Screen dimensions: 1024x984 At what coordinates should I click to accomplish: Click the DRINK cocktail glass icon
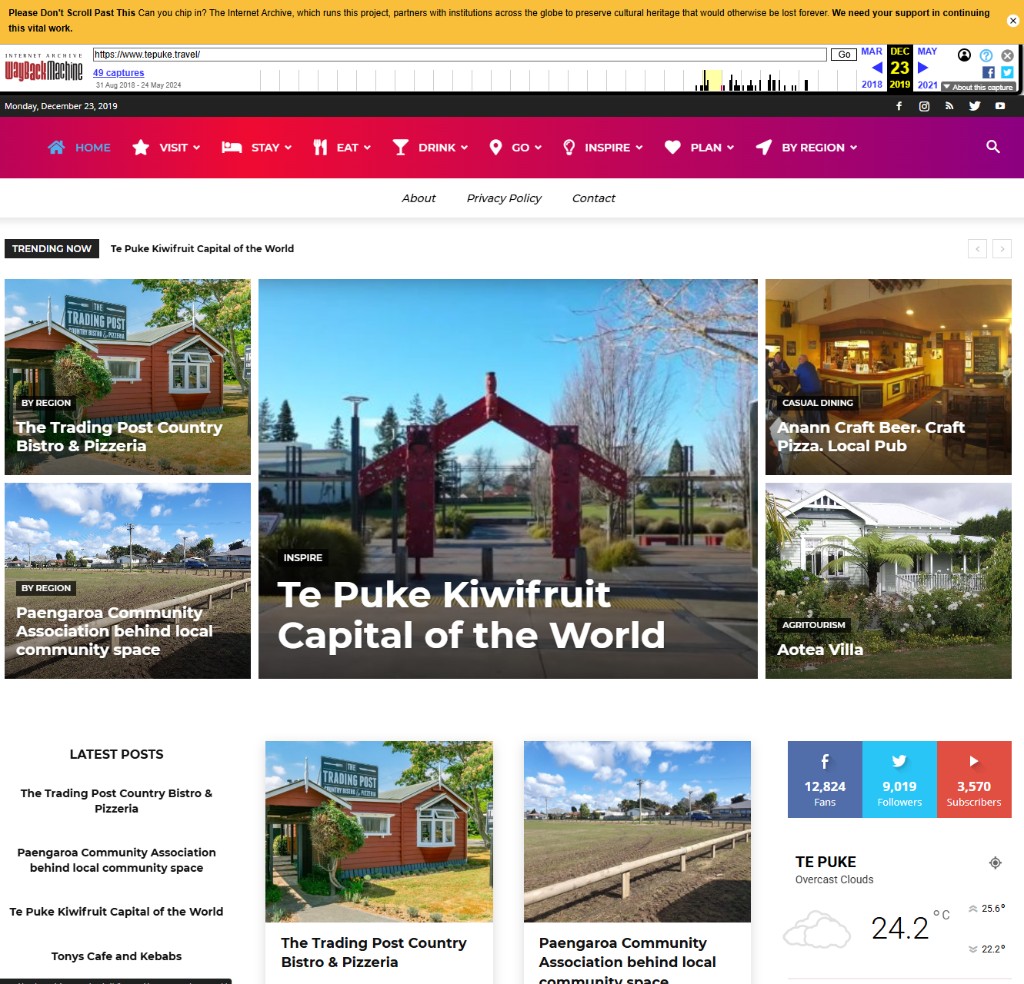[x=400, y=148]
